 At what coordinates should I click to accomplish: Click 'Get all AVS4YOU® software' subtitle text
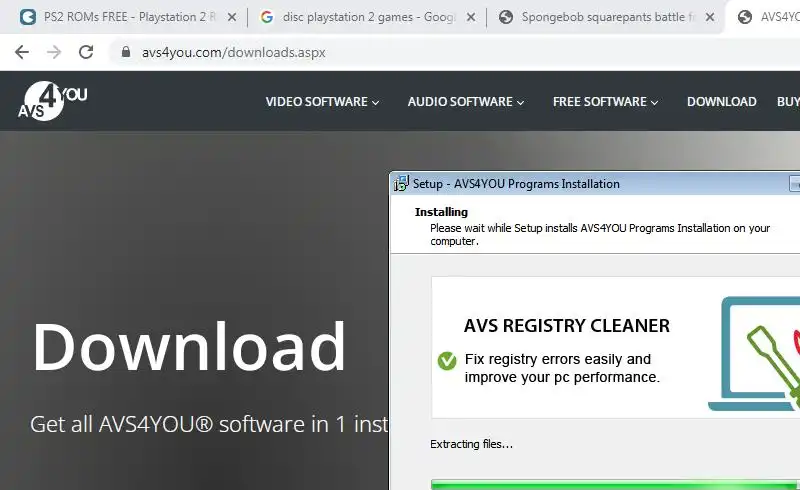(x=209, y=424)
